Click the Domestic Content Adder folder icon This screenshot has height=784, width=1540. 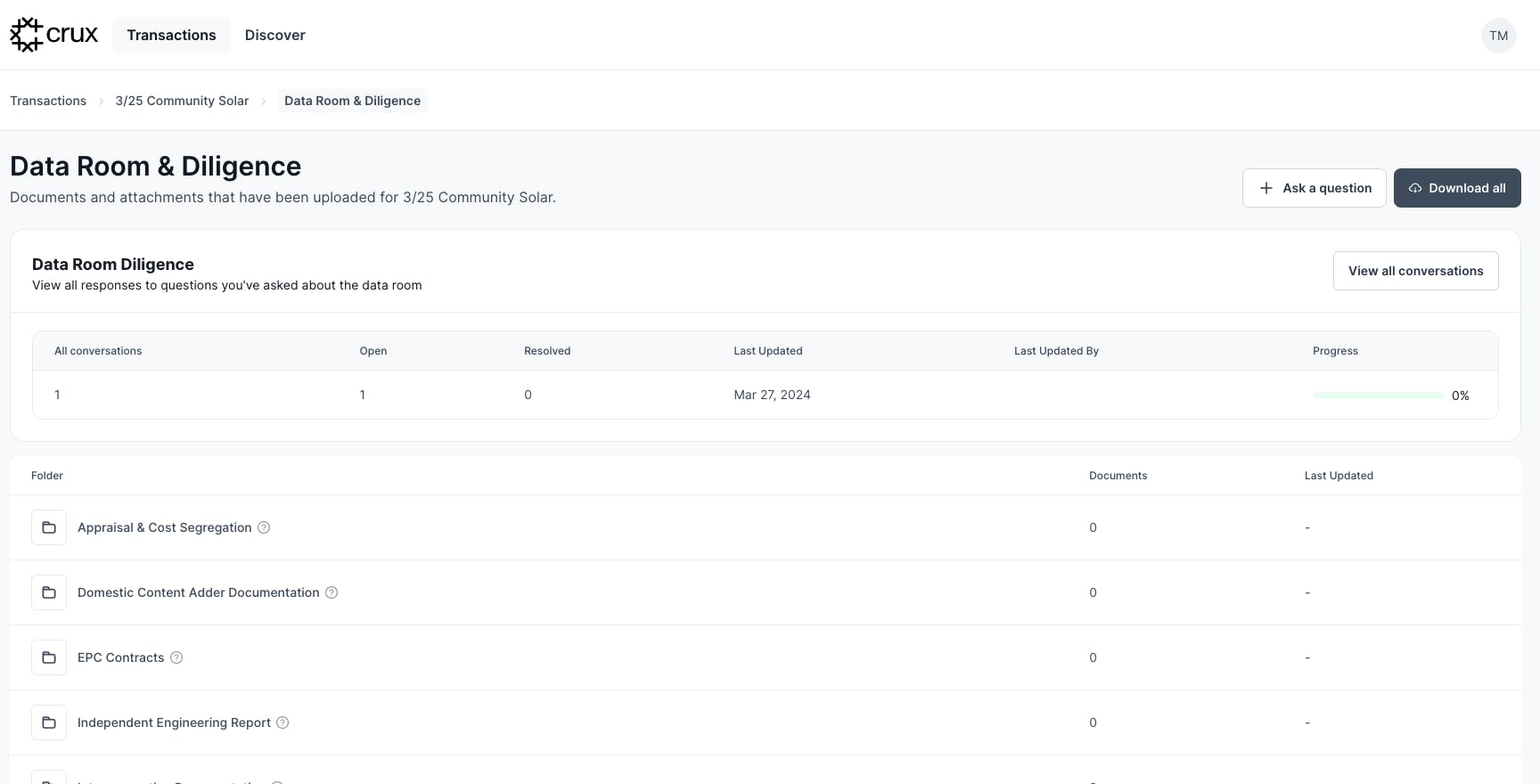49,592
